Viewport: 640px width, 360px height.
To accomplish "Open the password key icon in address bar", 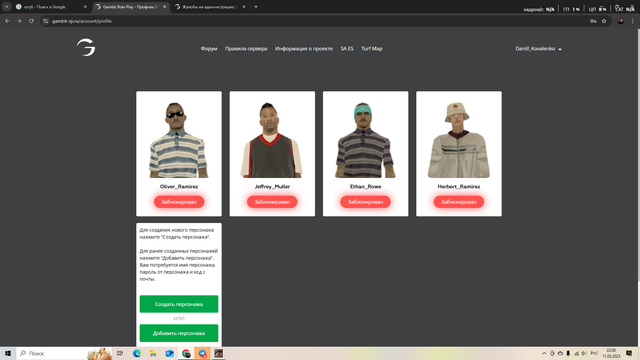I will pos(593,21).
